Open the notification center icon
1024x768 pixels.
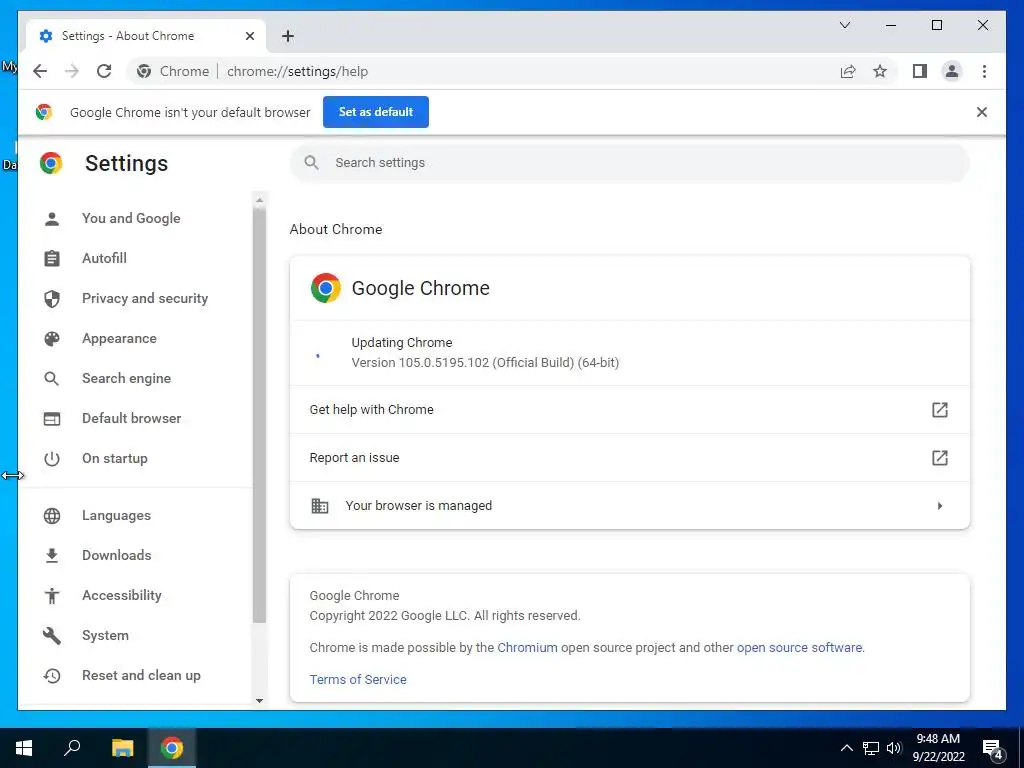tap(993, 749)
